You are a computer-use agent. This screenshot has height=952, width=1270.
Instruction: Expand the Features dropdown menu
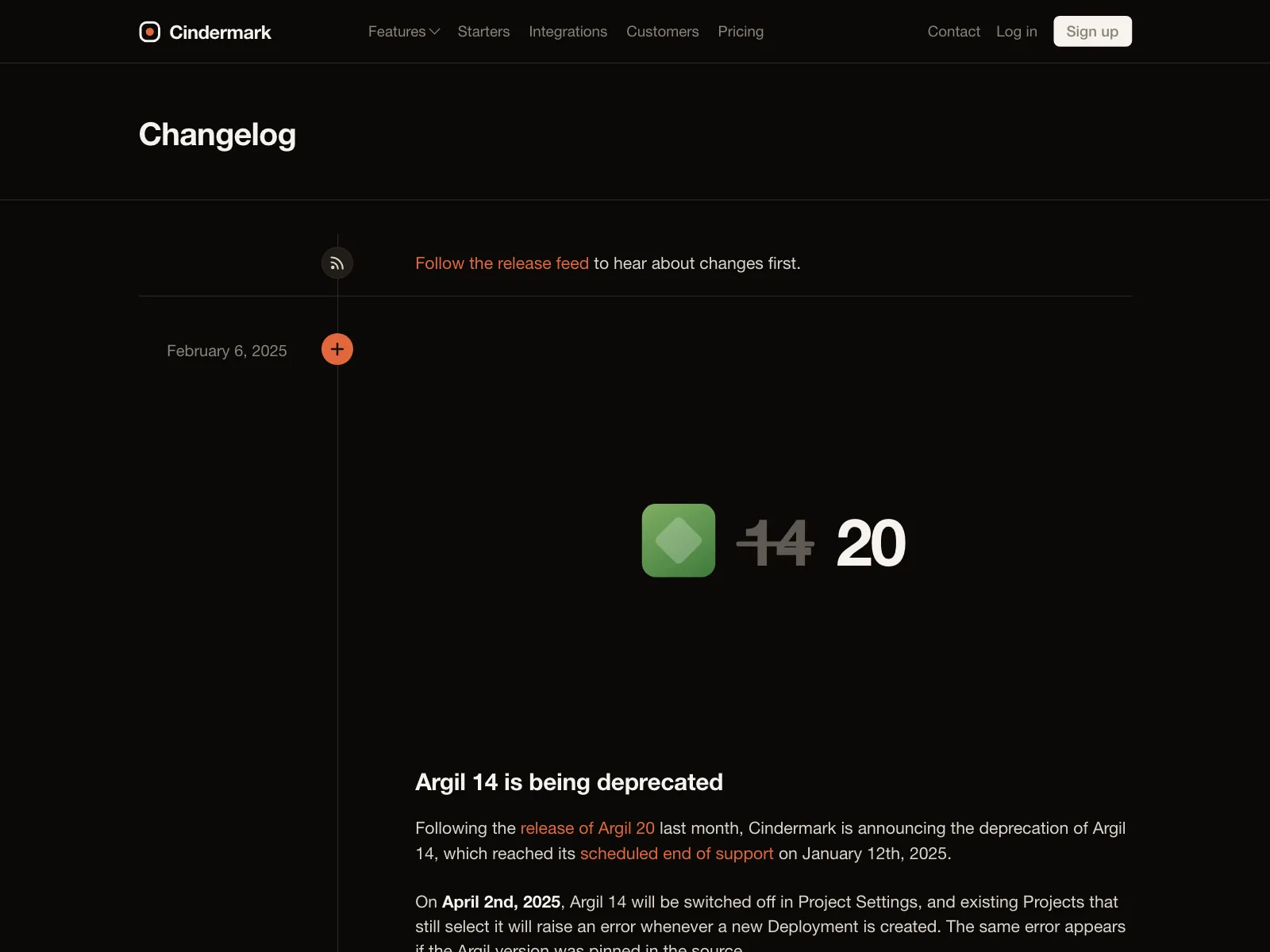click(x=403, y=32)
